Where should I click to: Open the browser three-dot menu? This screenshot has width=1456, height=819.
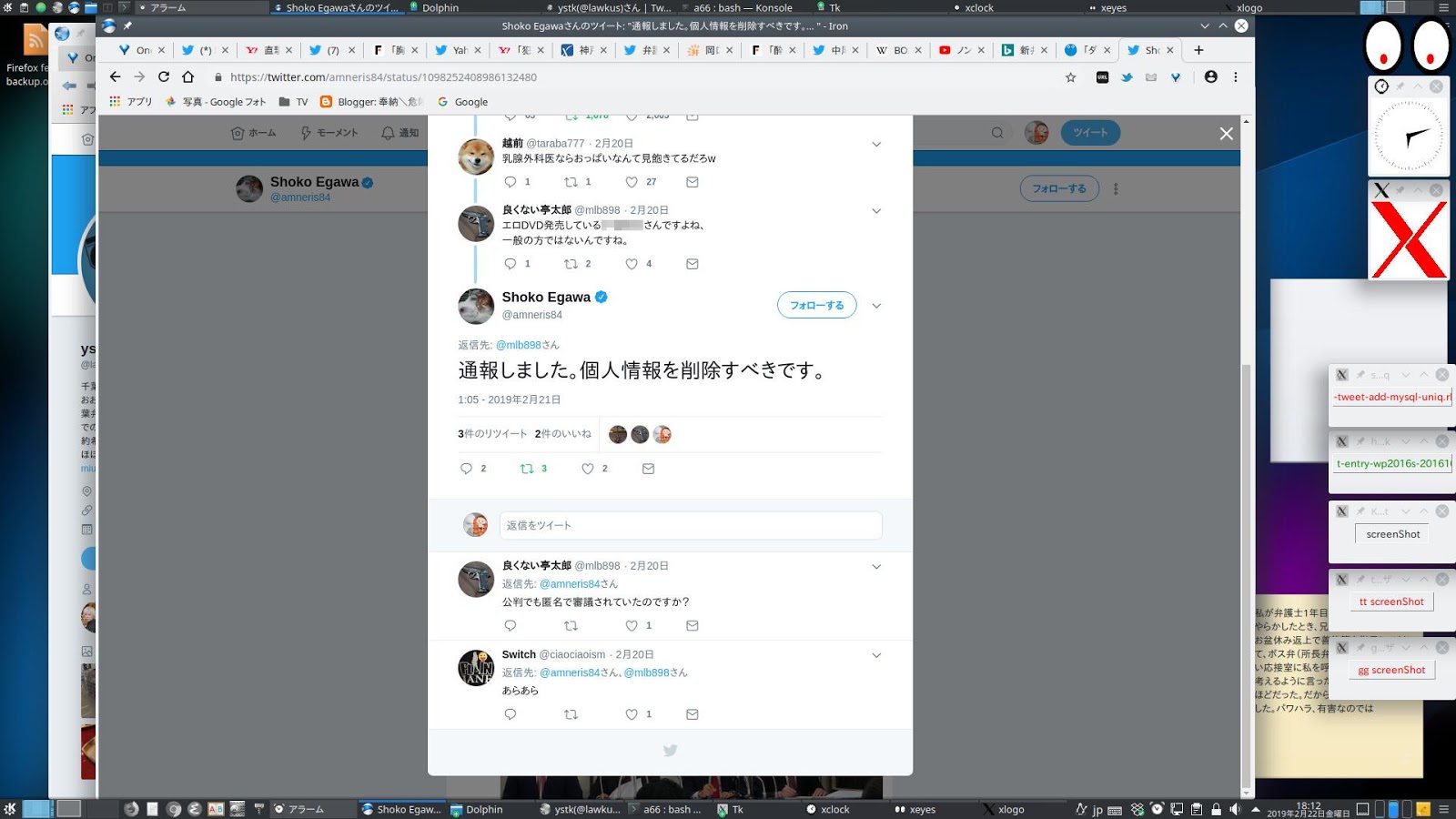pos(1236,77)
